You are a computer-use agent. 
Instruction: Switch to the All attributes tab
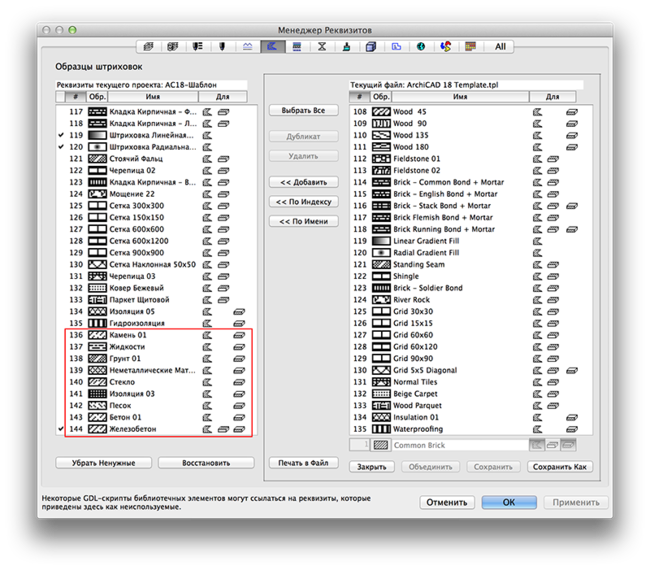pos(500,46)
